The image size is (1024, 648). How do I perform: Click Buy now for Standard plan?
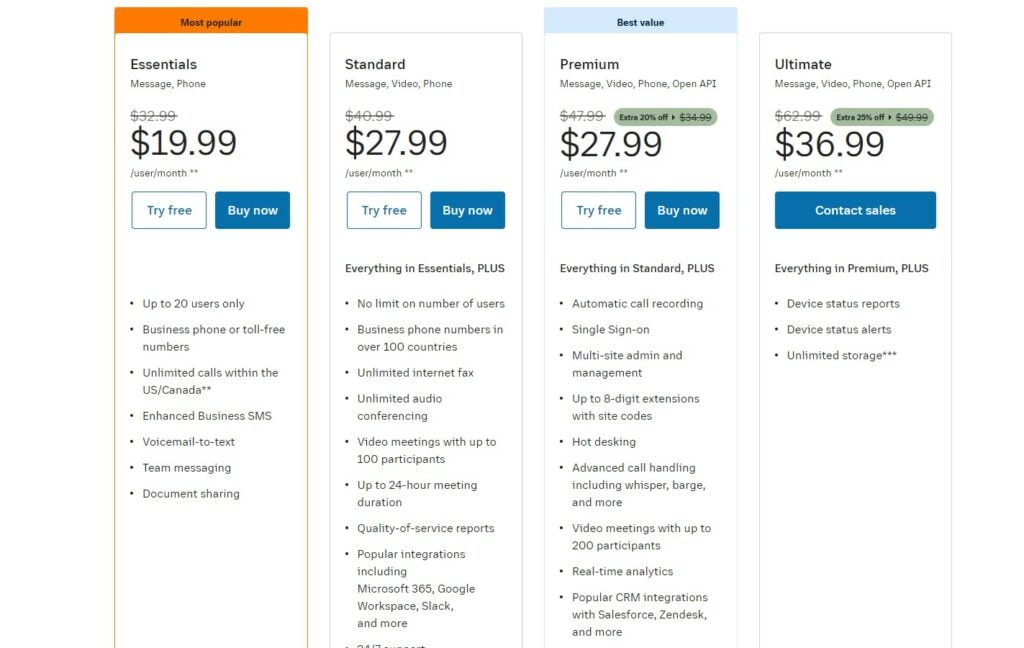pyautogui.click(x=468, y=210)
